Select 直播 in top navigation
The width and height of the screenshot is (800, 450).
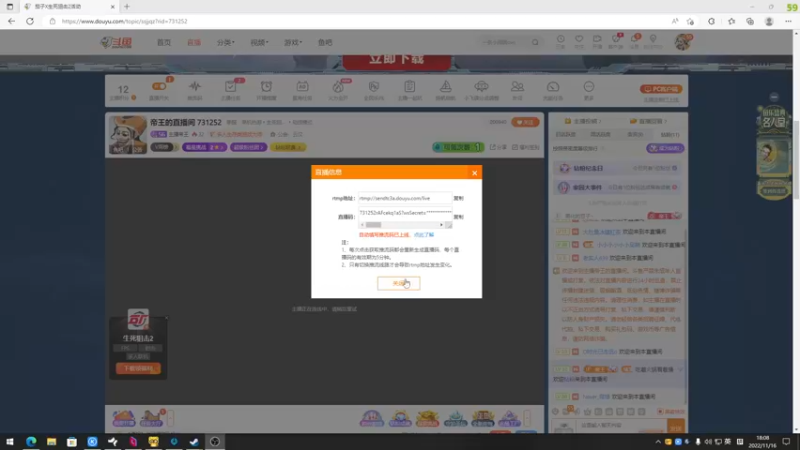[x=194, y=42]
